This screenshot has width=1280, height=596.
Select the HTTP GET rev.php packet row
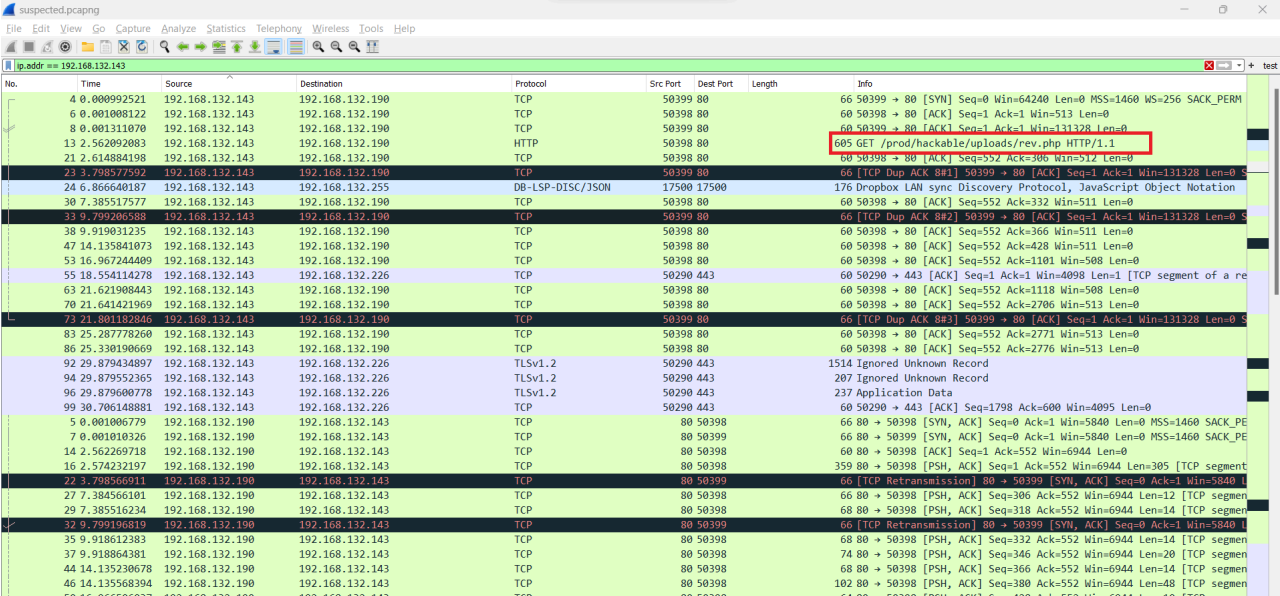coord(600,143)
